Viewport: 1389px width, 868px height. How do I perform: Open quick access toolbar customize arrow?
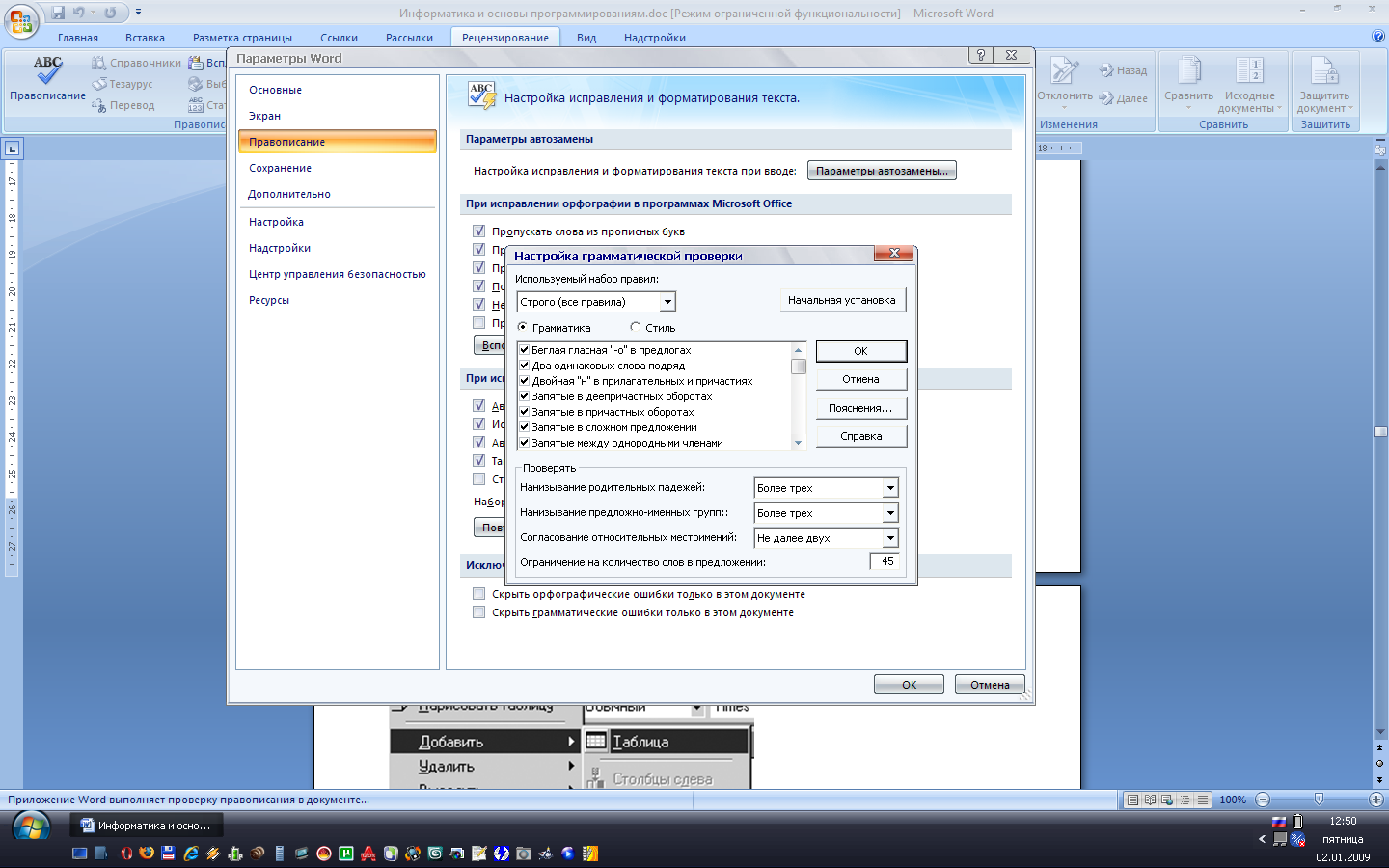pos(138,13)
